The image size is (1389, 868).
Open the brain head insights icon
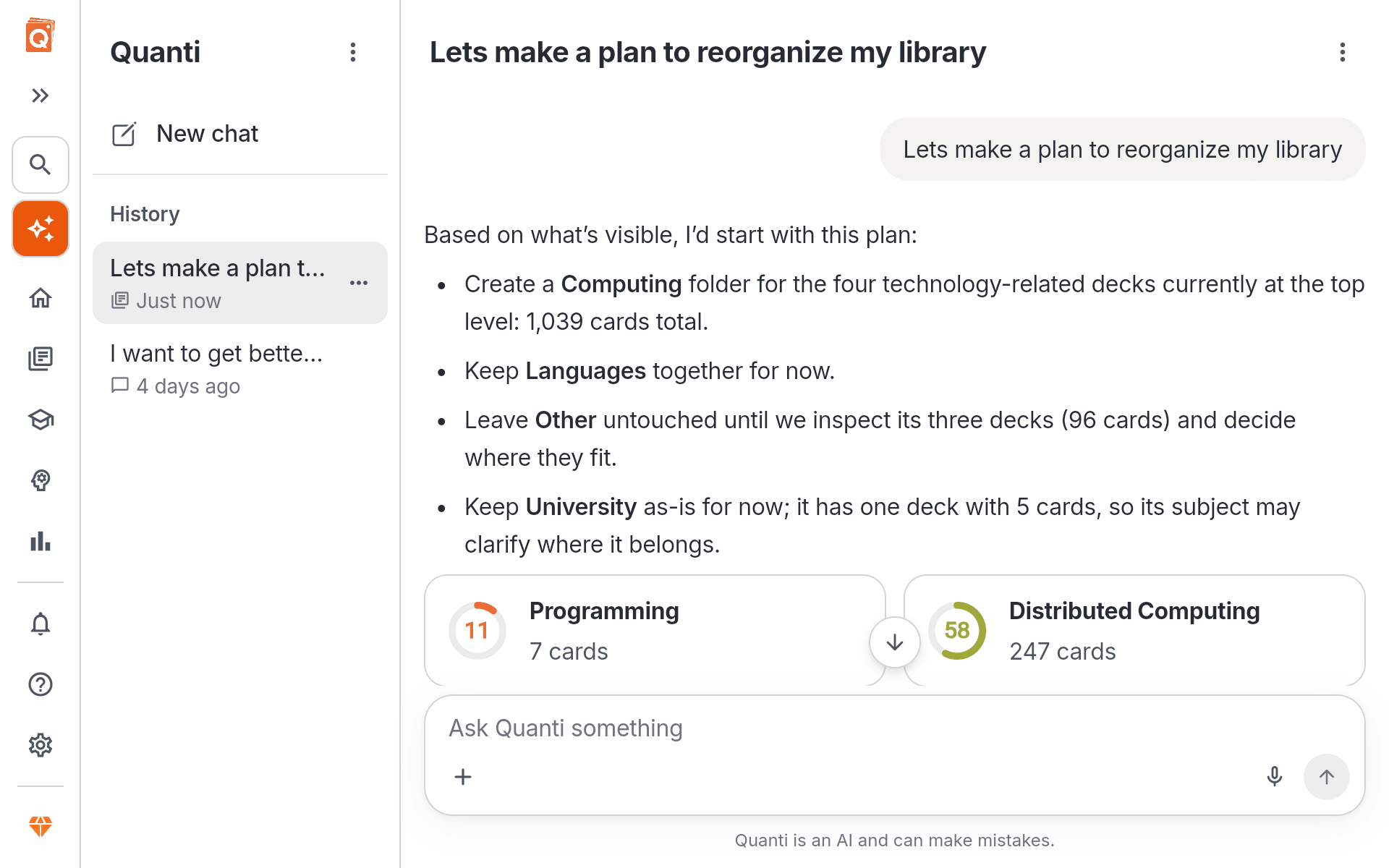[41, 480]
